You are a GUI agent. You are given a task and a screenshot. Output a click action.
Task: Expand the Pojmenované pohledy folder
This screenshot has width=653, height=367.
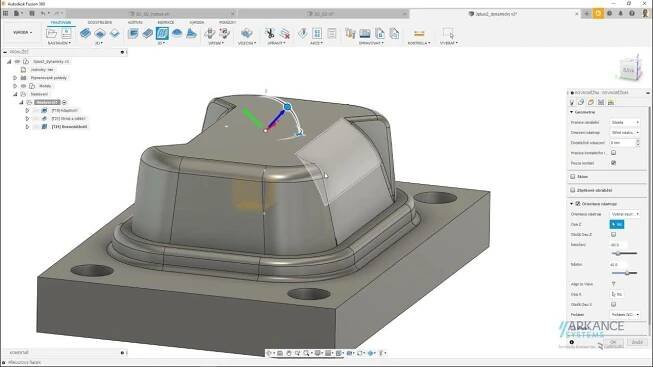click(15, 78)
